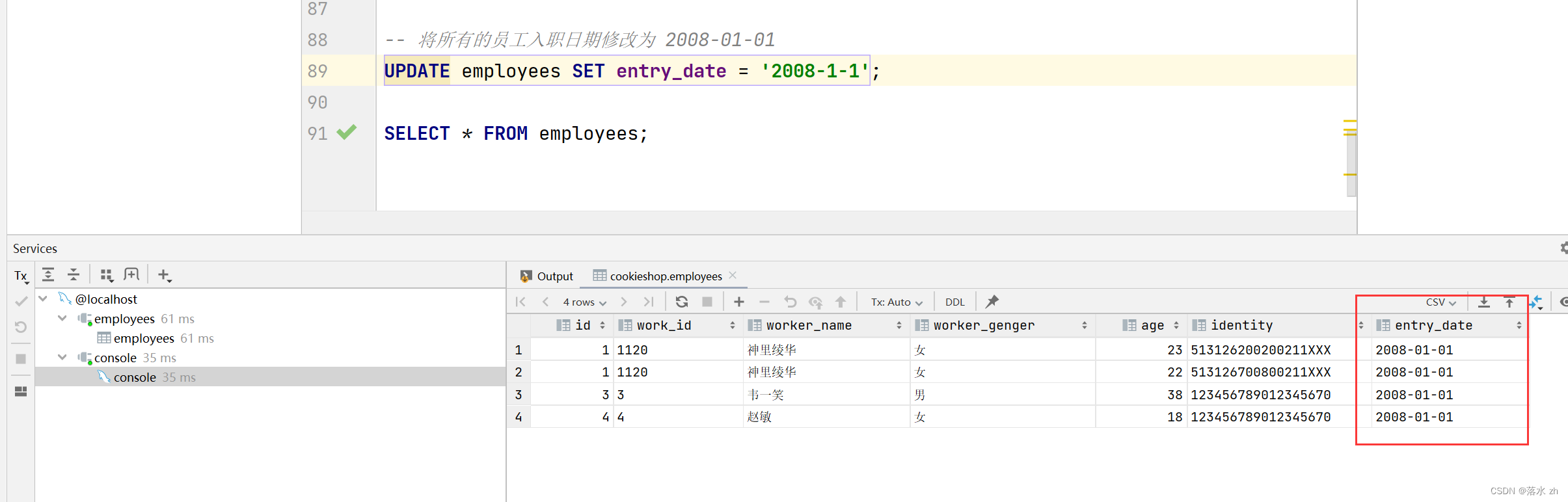This screenshot has width=1568, height=502.
Task: Click the layout settings icon in sidebar
Action: 21,391
